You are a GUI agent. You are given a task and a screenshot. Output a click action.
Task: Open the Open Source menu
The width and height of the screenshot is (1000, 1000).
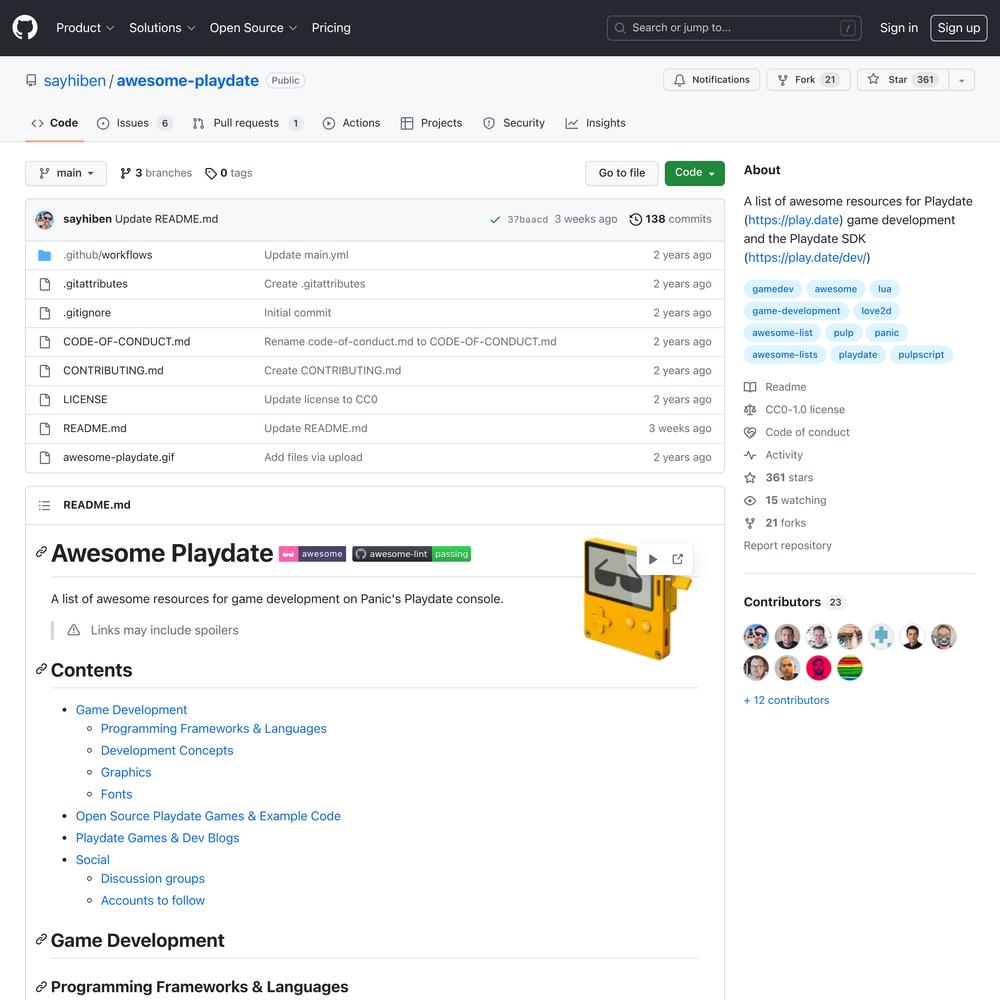click(x=253, y=28)
